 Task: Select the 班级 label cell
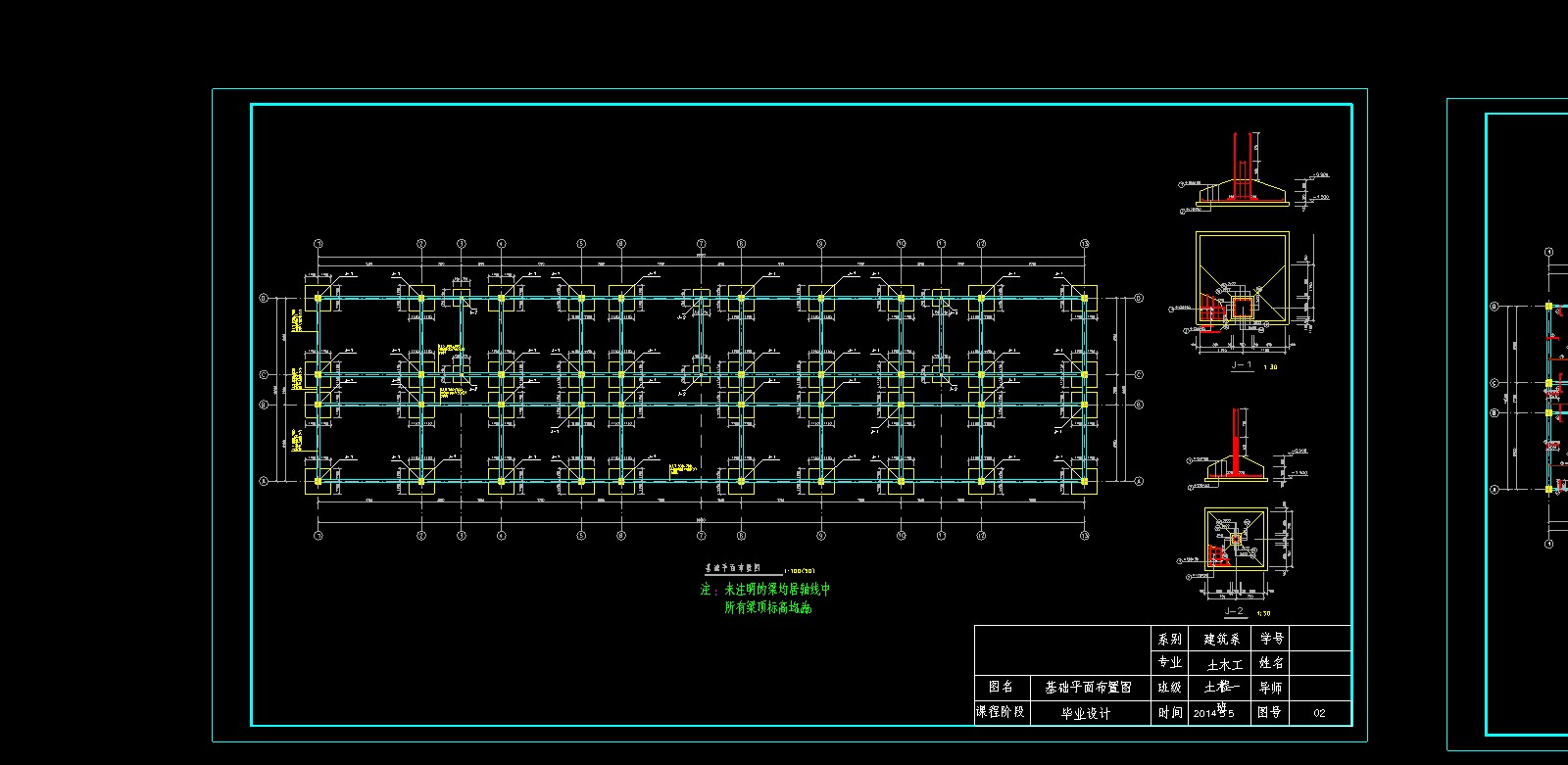point(1169,688)
